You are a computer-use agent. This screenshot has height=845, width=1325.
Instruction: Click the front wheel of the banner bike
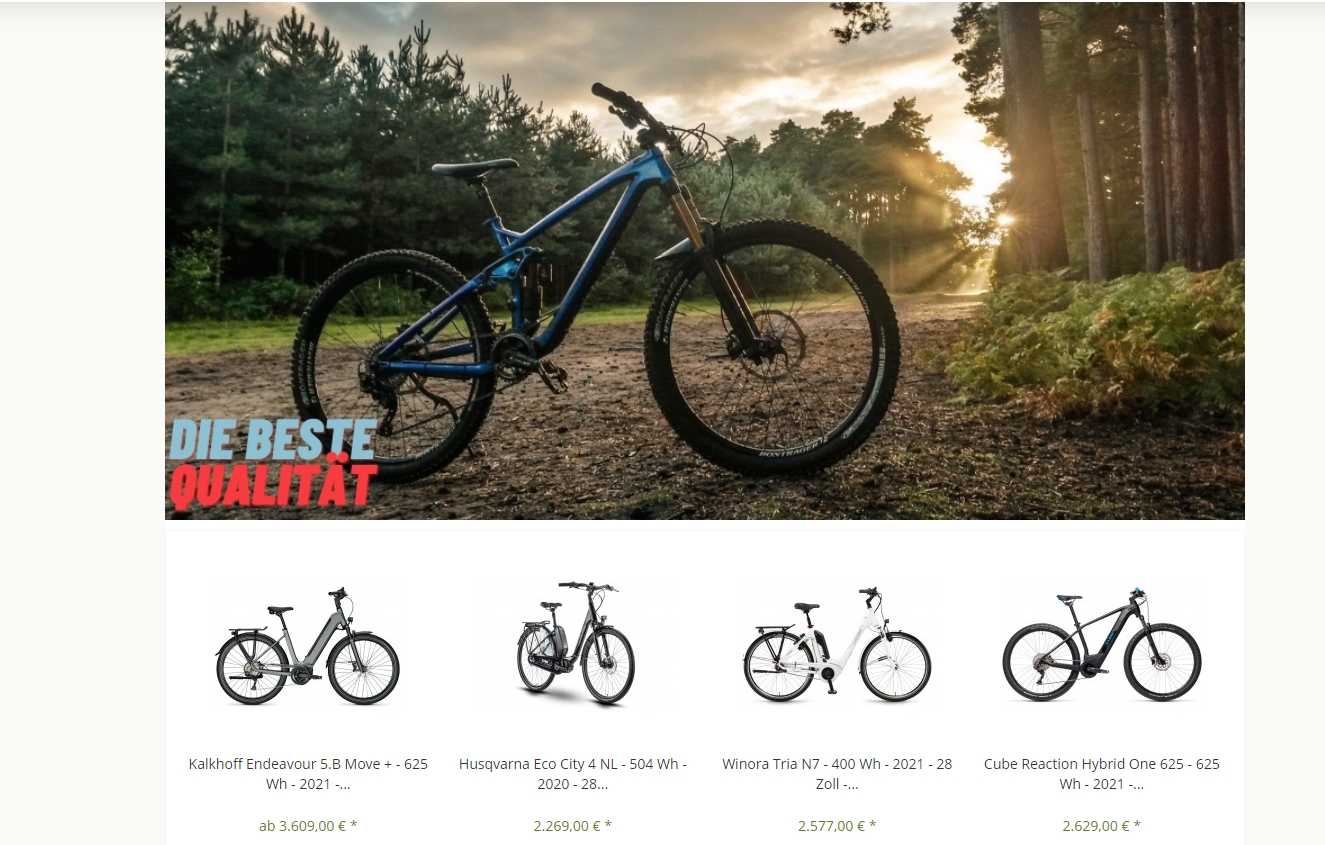pyautogui.click(x=773, y=347)
